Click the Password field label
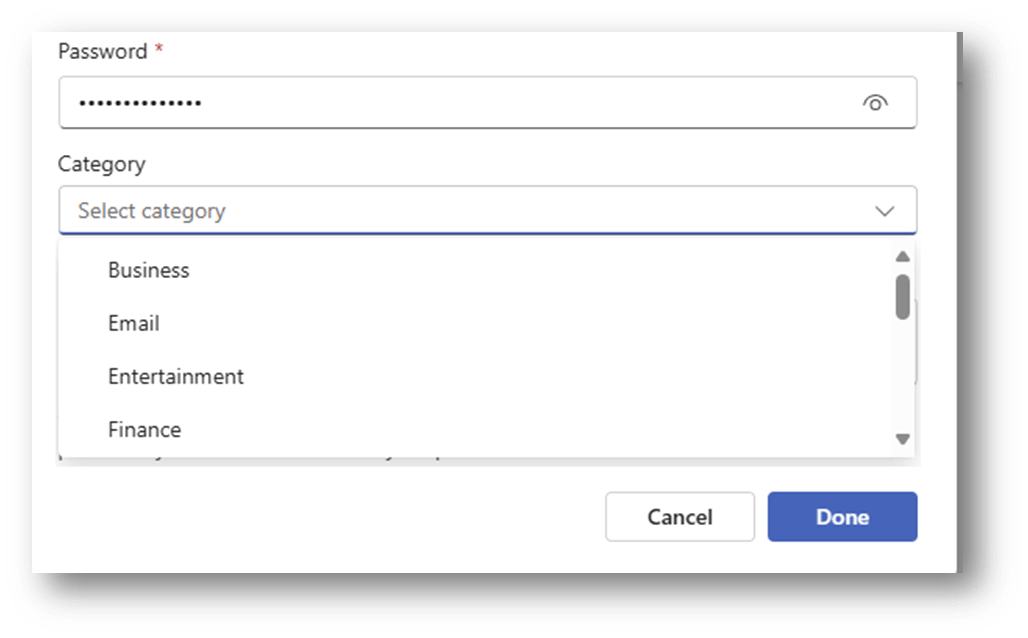Viewport: 1028px width, 638px height. [x=102, y=51]
